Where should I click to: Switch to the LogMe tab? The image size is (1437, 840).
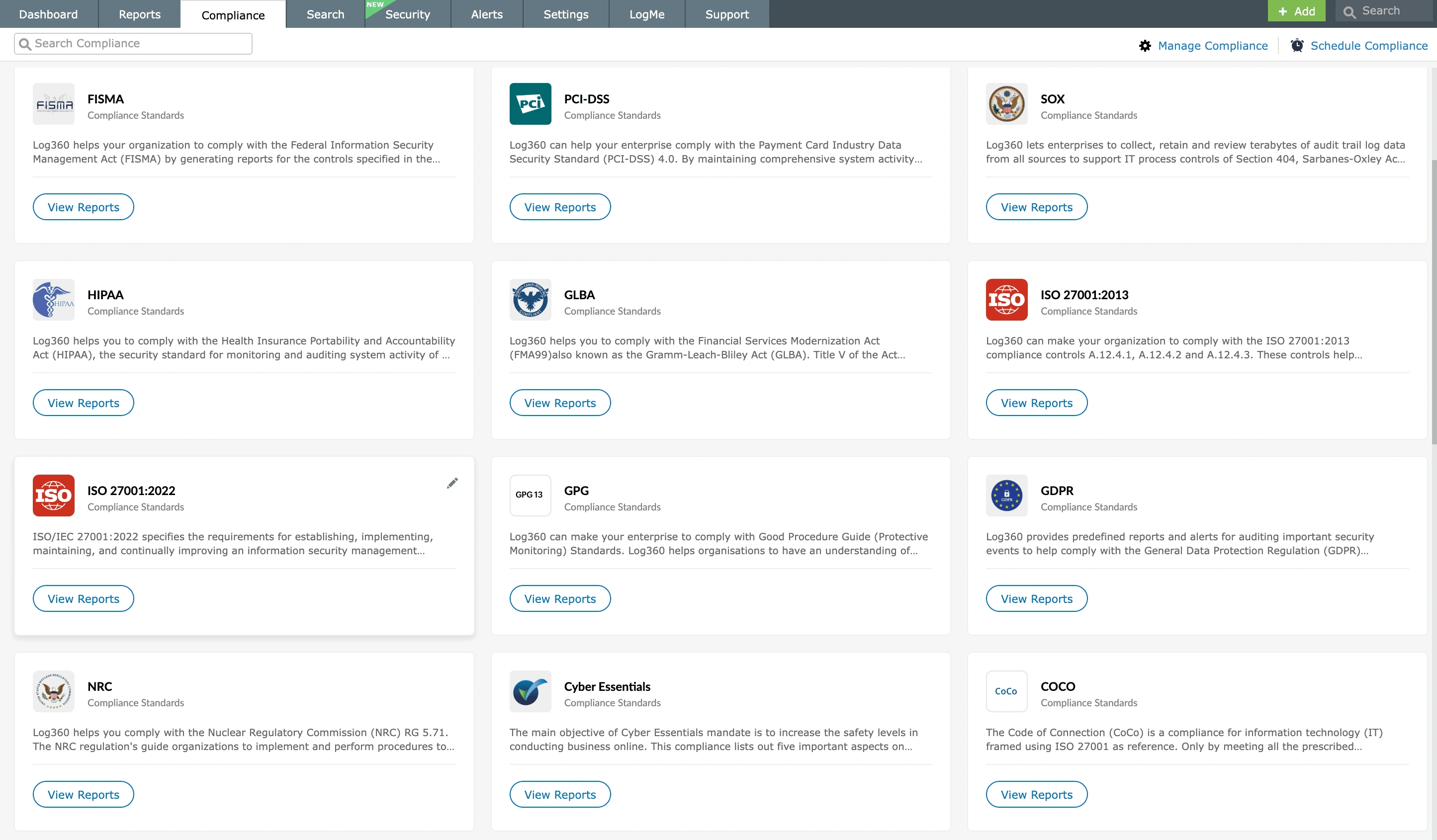point(646,14)
